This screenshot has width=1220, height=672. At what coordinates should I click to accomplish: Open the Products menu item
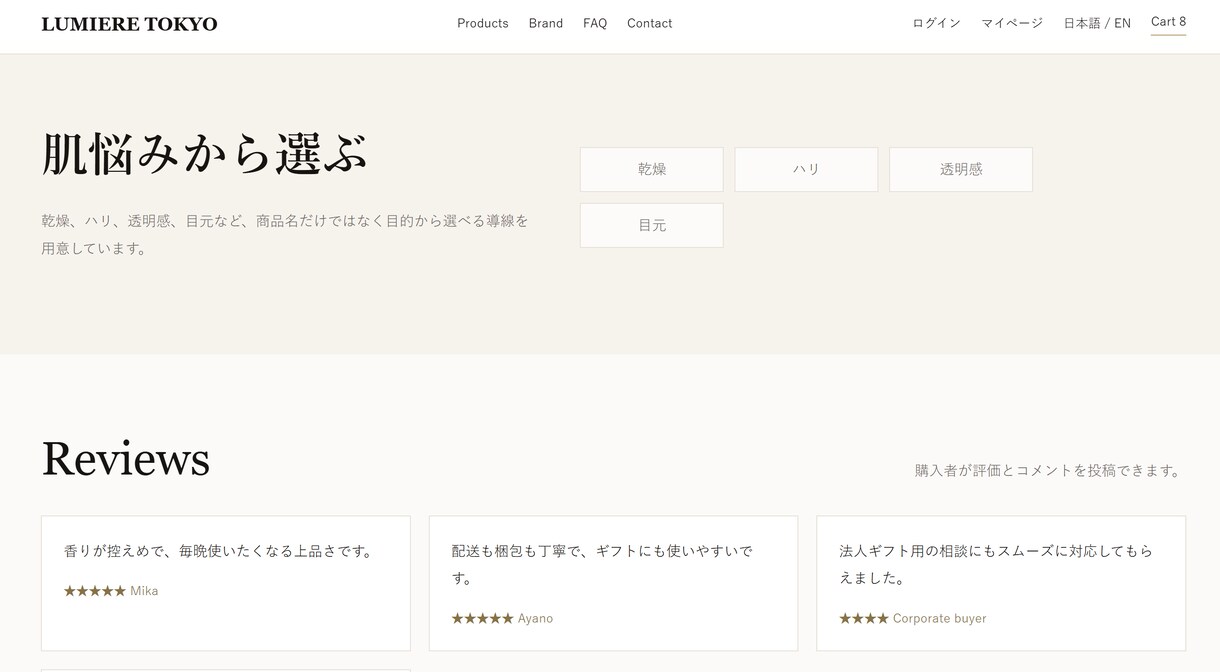[x=483, y=23]
